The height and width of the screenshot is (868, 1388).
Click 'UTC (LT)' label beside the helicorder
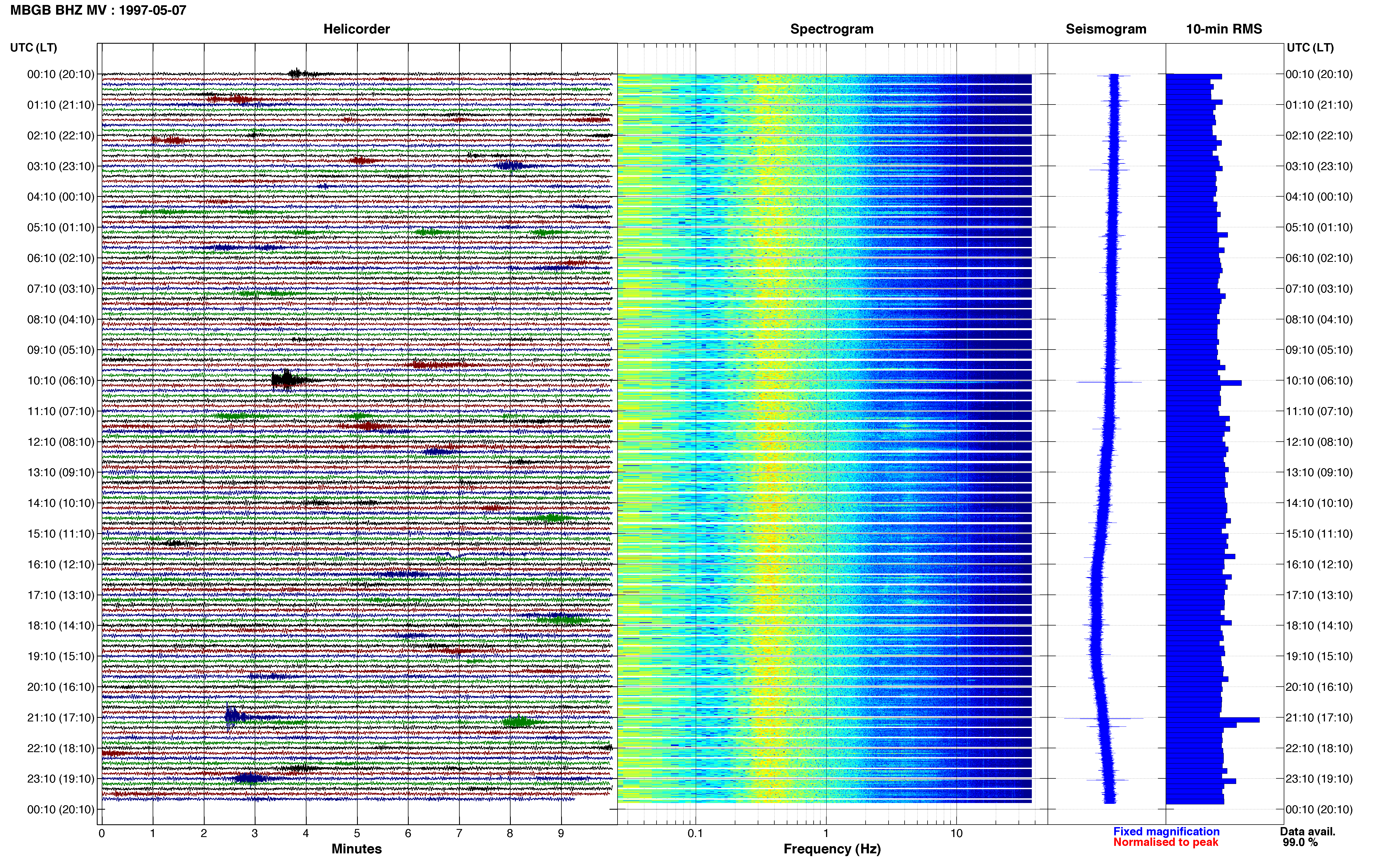coord(33,48)
